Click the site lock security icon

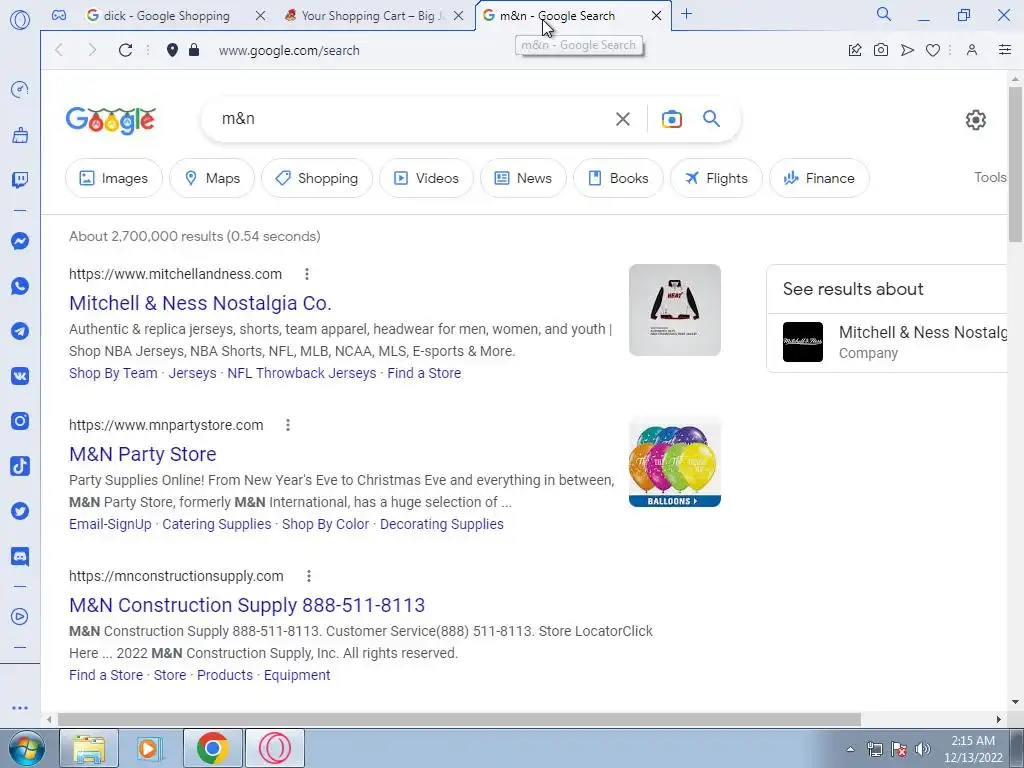[x=194, y=50]
